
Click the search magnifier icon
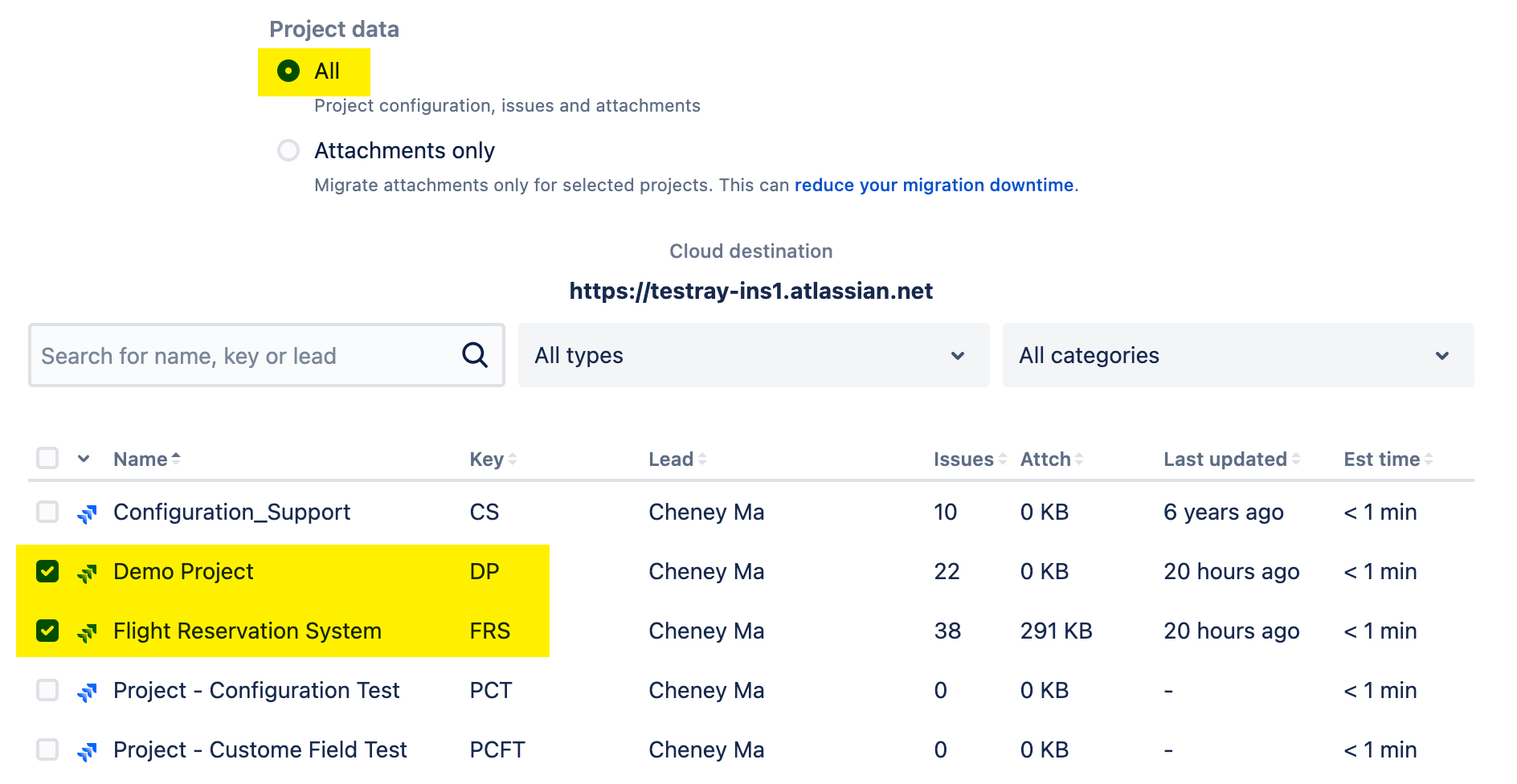pyautogui.click(x=475, y=355)
